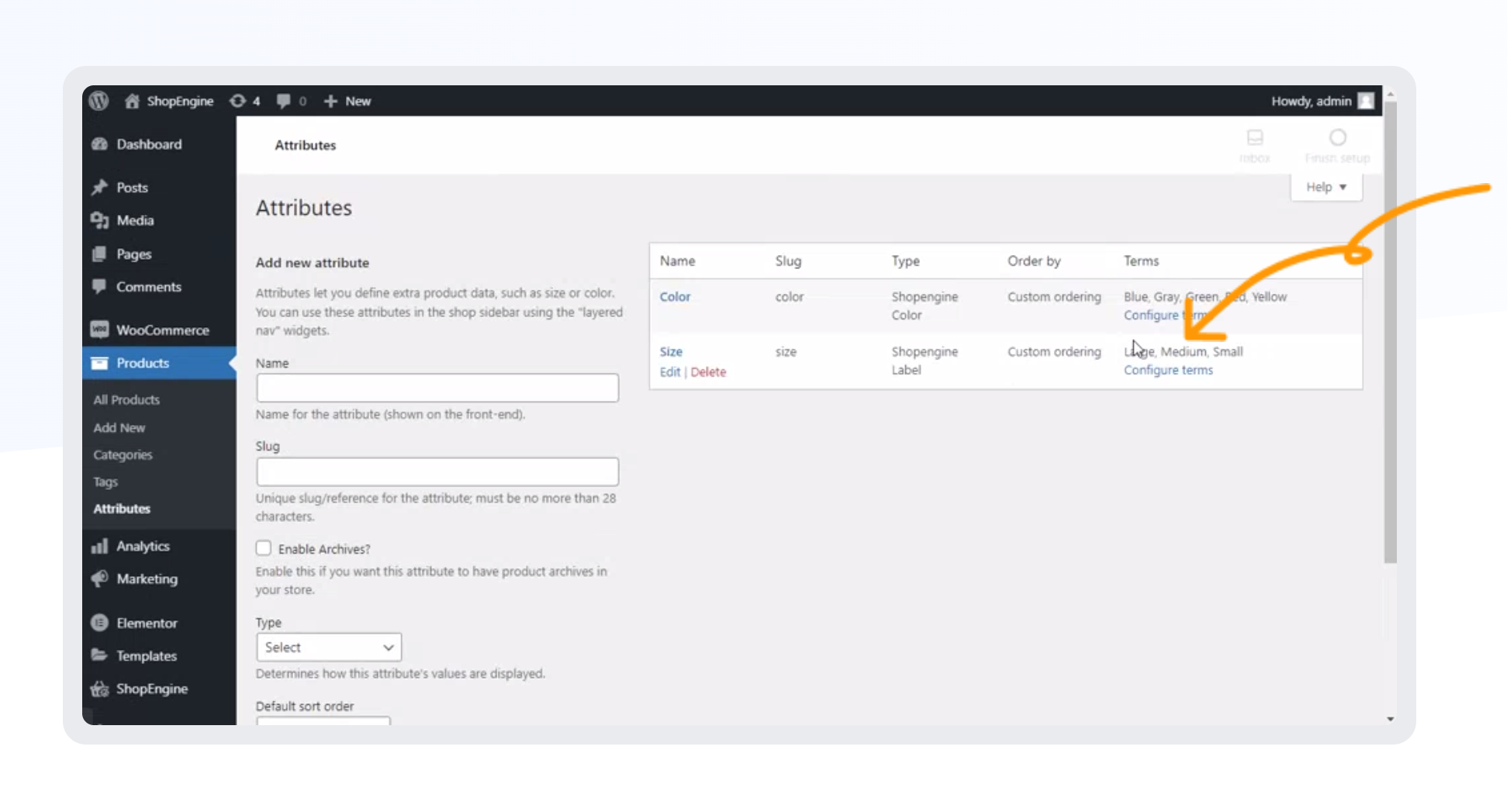Open the WordPress logo menu
Viewport: 1507px width, 812px height.
coord(99,101)
